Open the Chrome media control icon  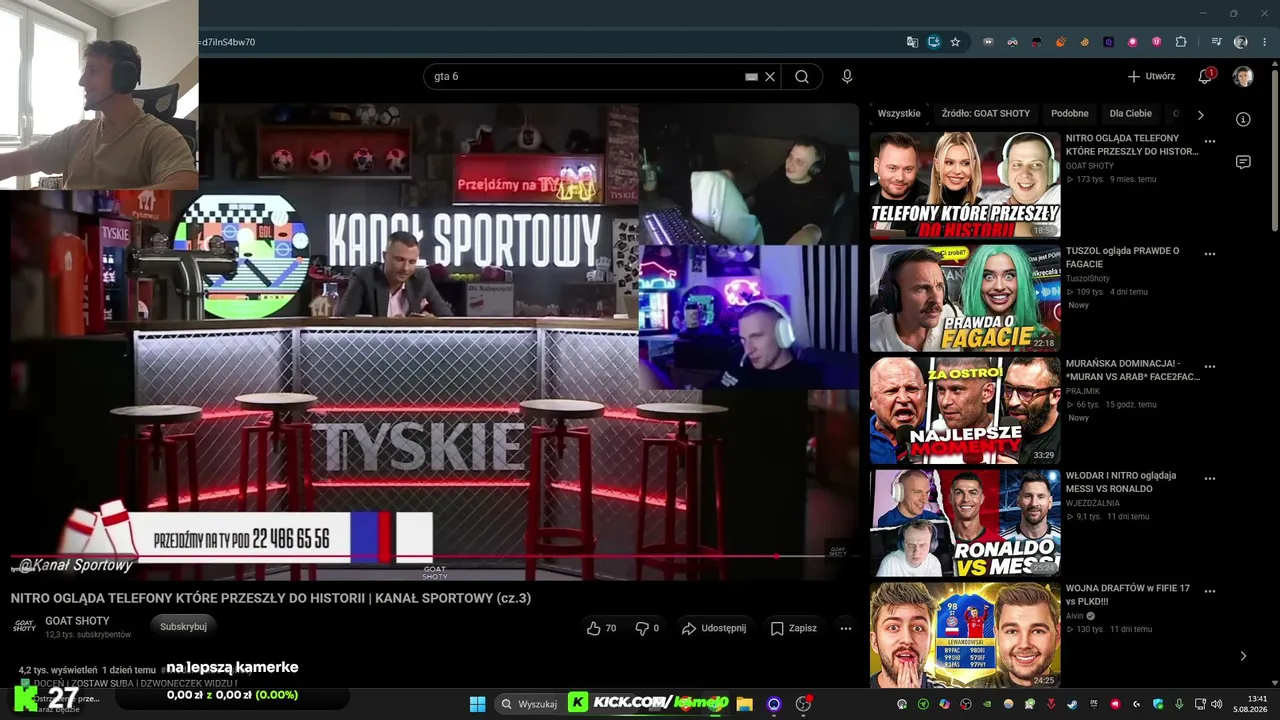click(x=1216, y=42)
